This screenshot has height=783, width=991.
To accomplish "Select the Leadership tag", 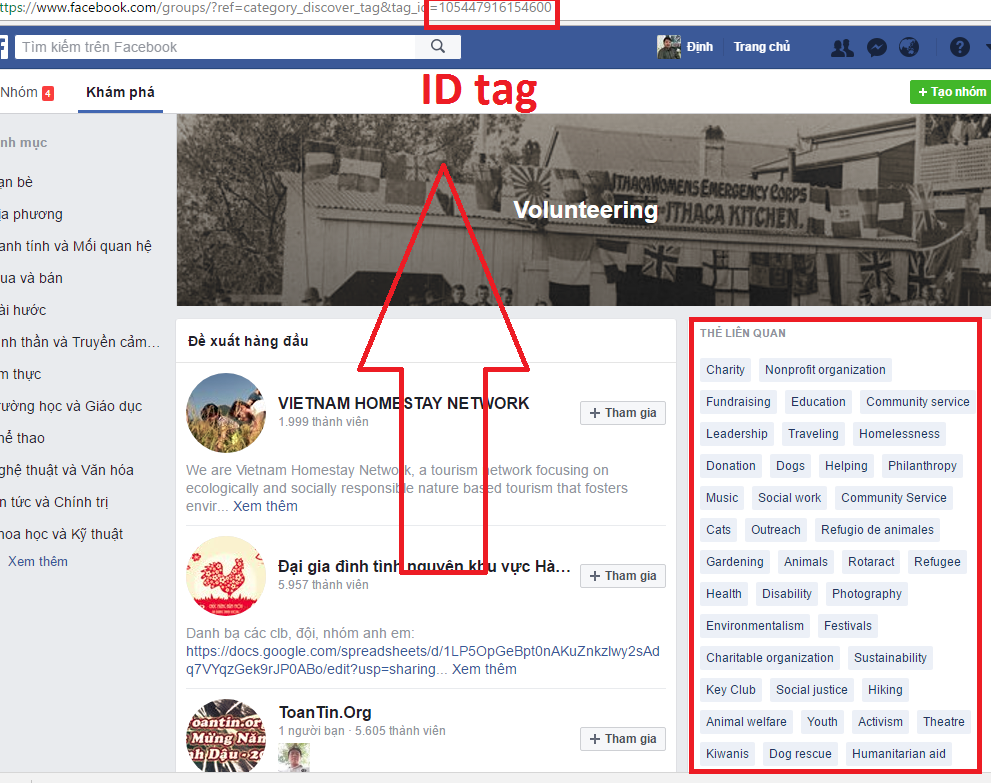I will point(736,434).
